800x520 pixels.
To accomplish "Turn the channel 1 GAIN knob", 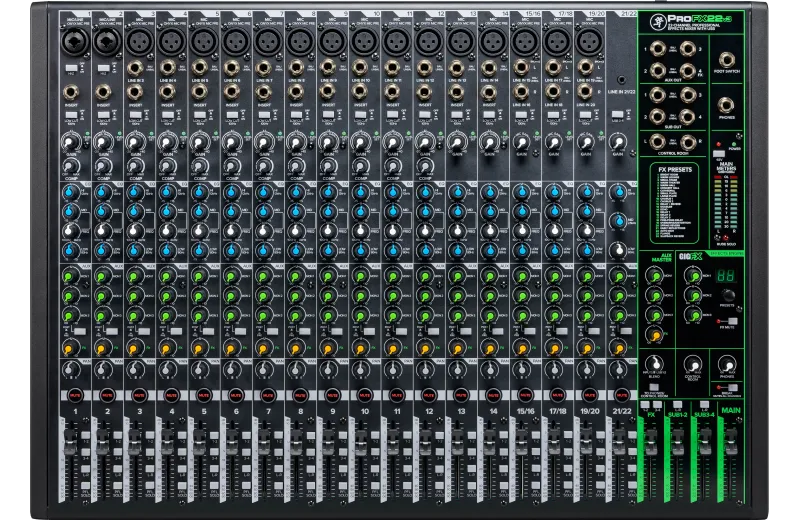I will tap(71, 141).
